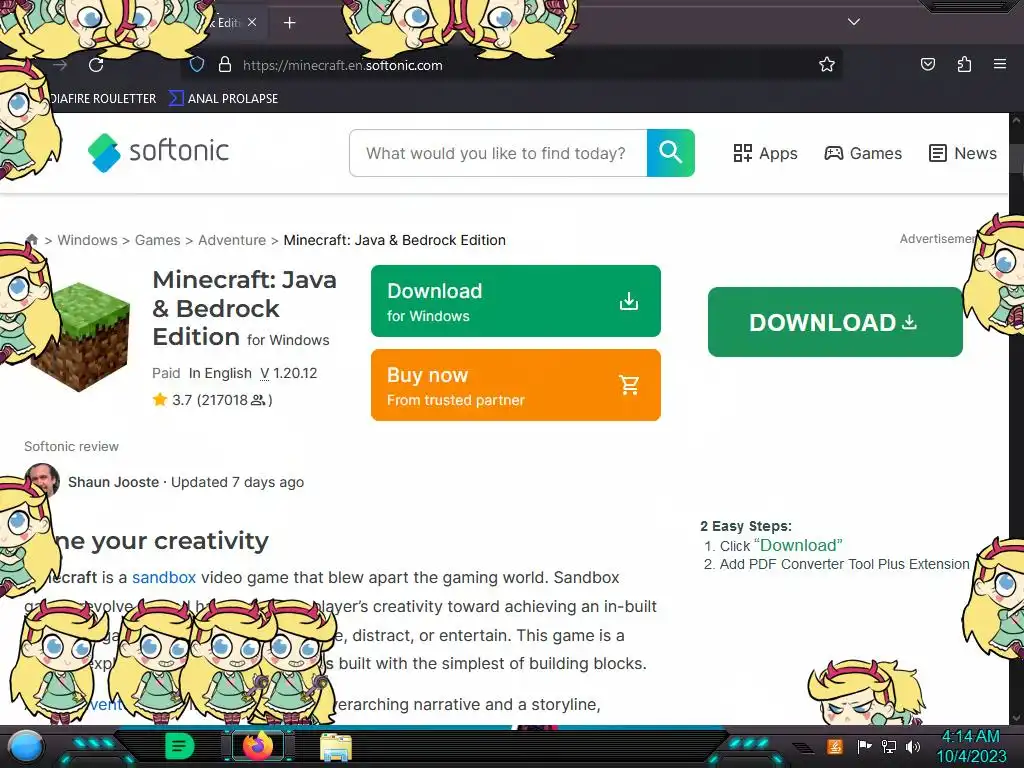Image resolution: width=1024 pixels, height=768 pixels.
Task: Open Action Center flag tray icon
Action: (x=864, y=746)
